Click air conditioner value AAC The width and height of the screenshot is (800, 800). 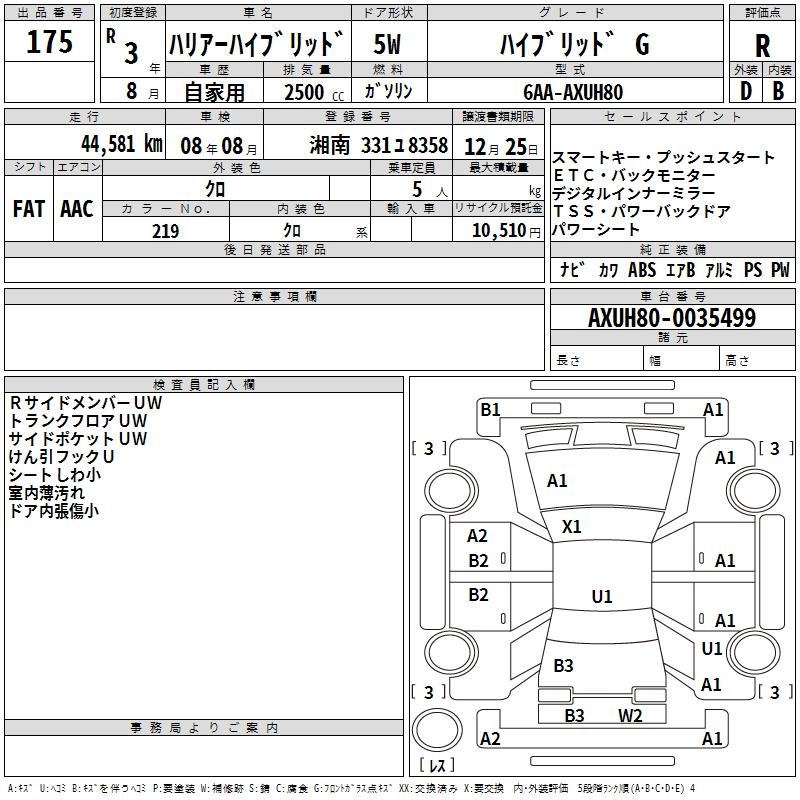coord(77,209)
